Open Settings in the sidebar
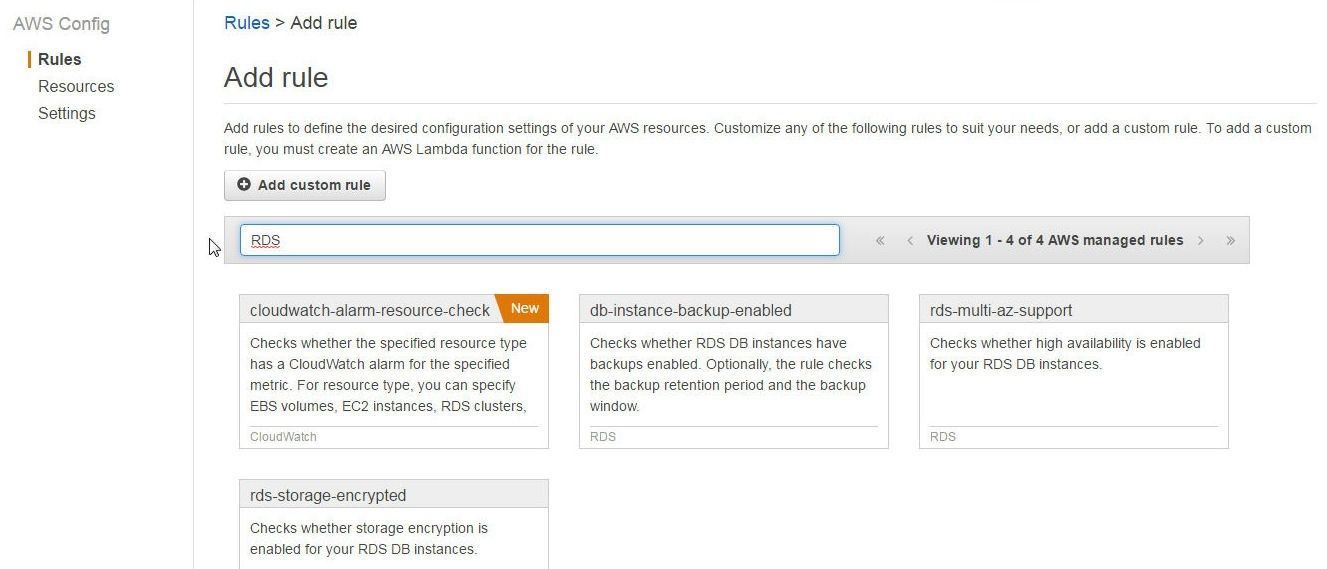Viewport: 1327px width, 569px height. tap(67, 113)
